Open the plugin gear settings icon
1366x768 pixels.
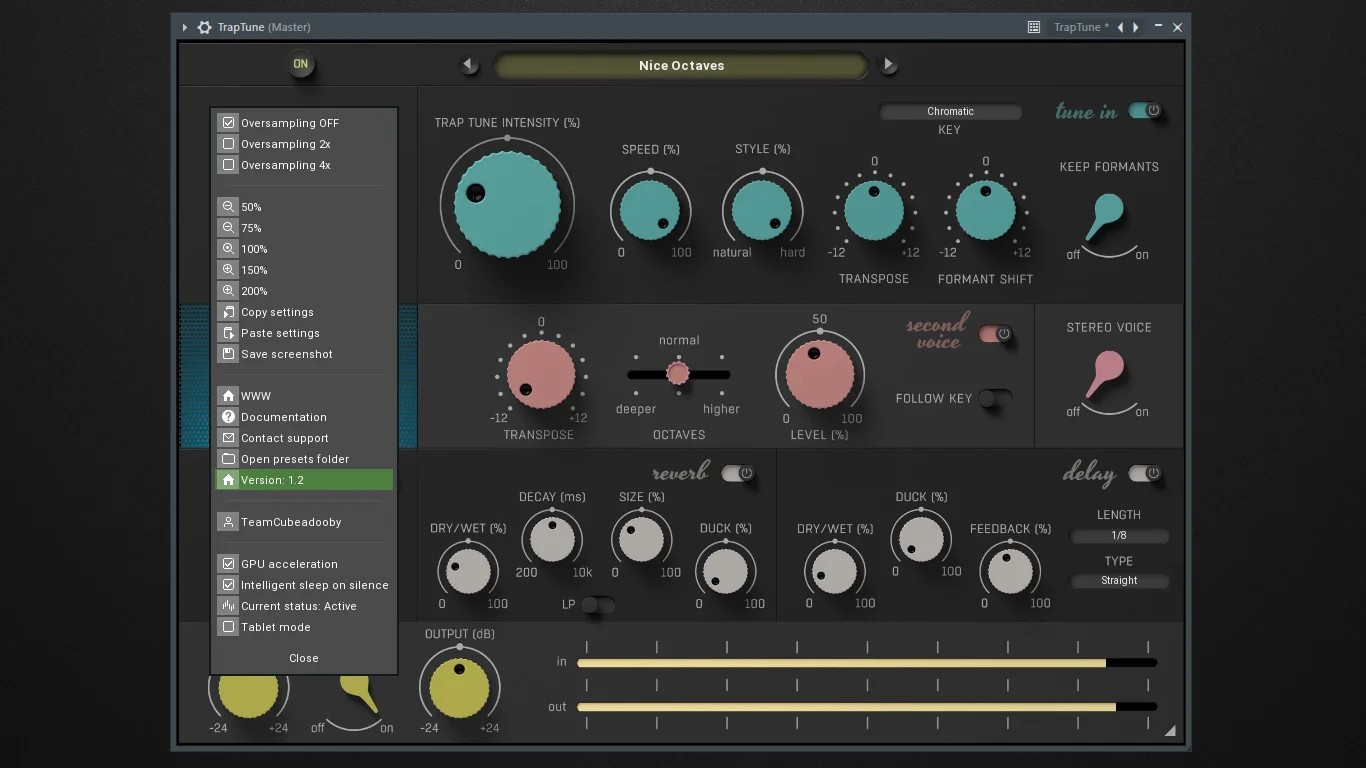(x=204, y=27)
